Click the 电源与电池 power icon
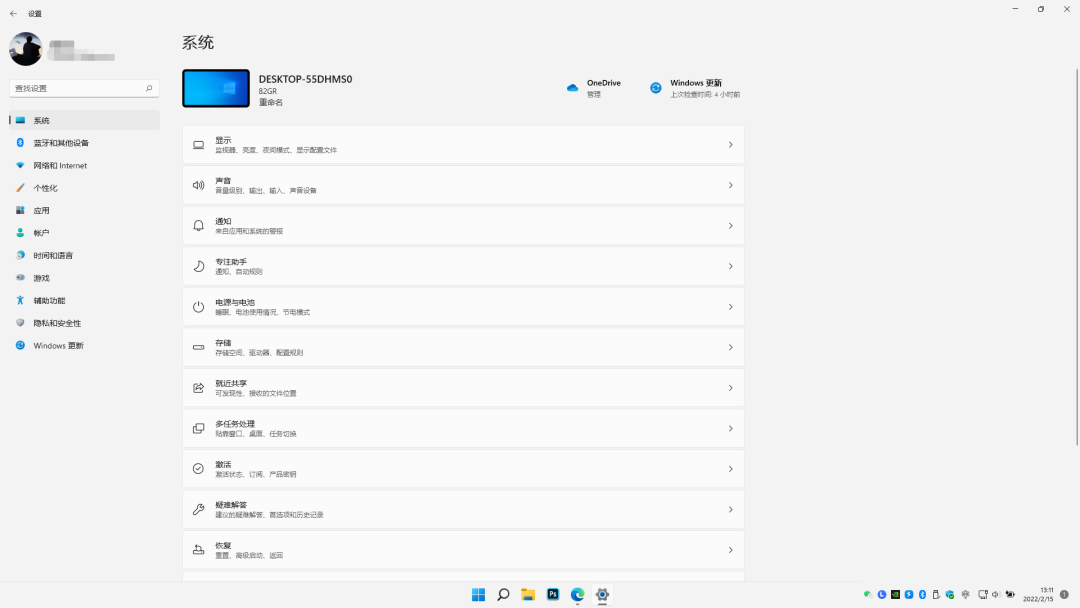1080x608 pixels. (198, 307)
